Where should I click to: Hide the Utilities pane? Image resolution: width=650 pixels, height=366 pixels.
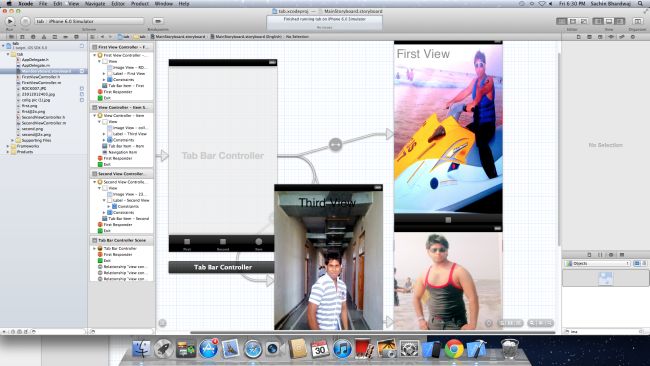click(x=620, y=21)
